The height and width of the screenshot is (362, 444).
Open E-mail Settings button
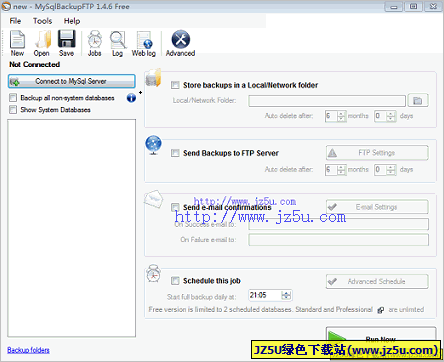pyautogui.click(x=377, y=207)
